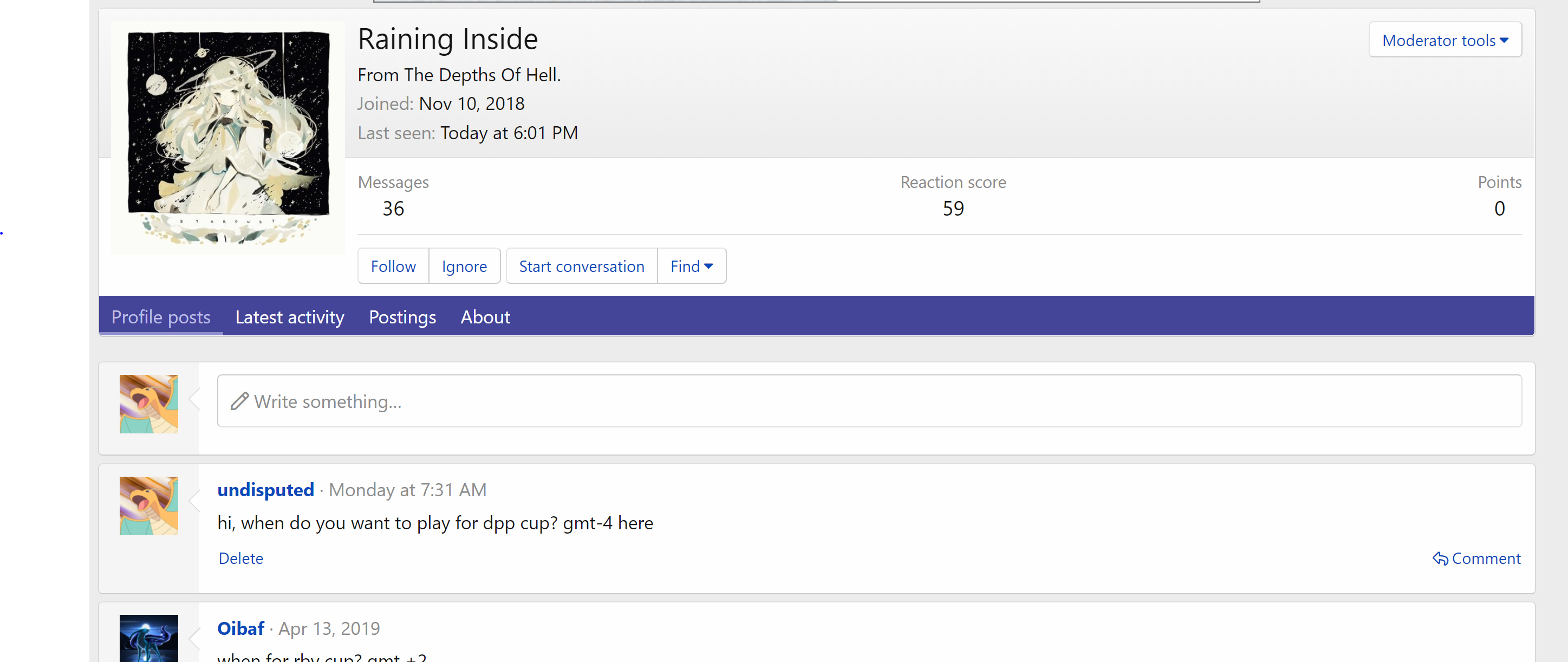Open undisputed's username link
This screenshot has height=662, width=1568.
(x=265, y=490)
